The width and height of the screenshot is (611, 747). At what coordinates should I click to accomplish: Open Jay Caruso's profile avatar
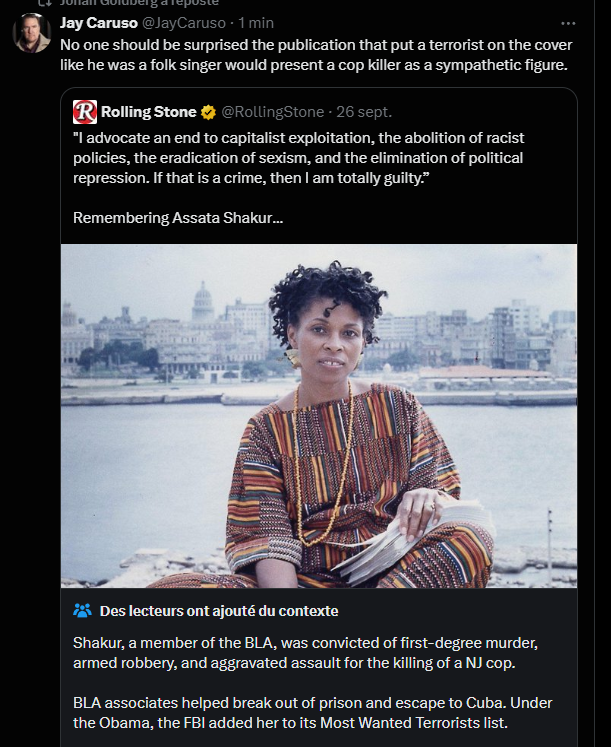(31, 33)
